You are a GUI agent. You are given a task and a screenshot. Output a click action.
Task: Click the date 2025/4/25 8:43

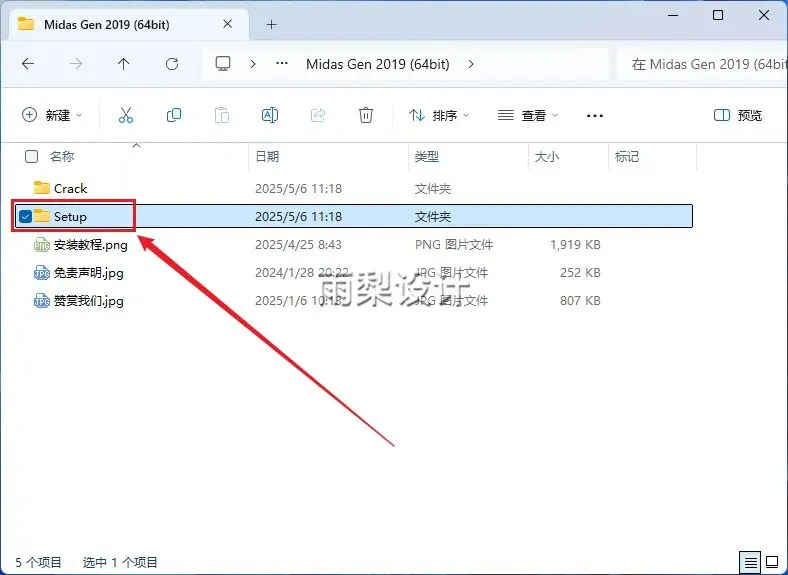(299, 245)
